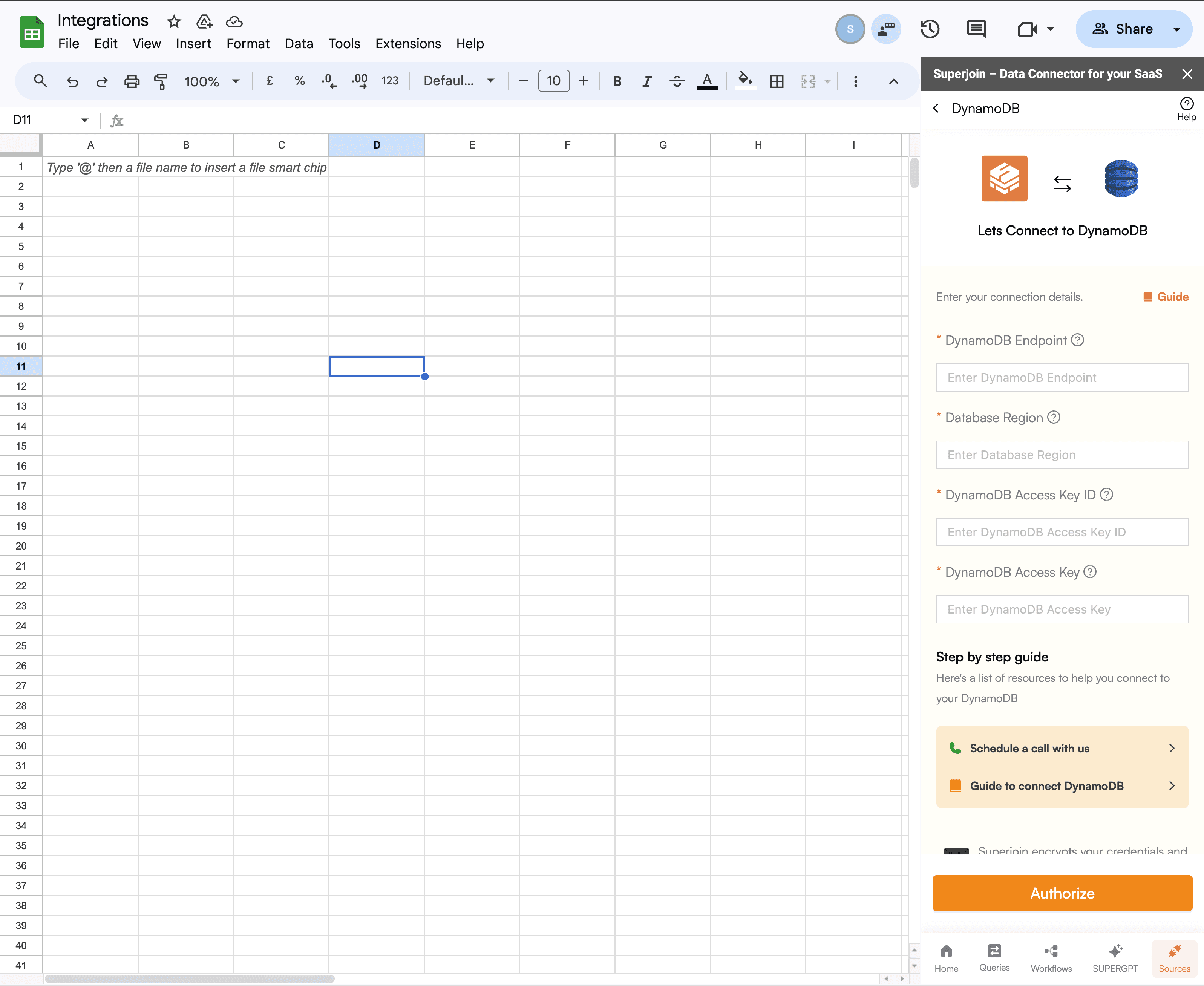
Task: Click the move to Drive icon
Action: coord(204,22)
